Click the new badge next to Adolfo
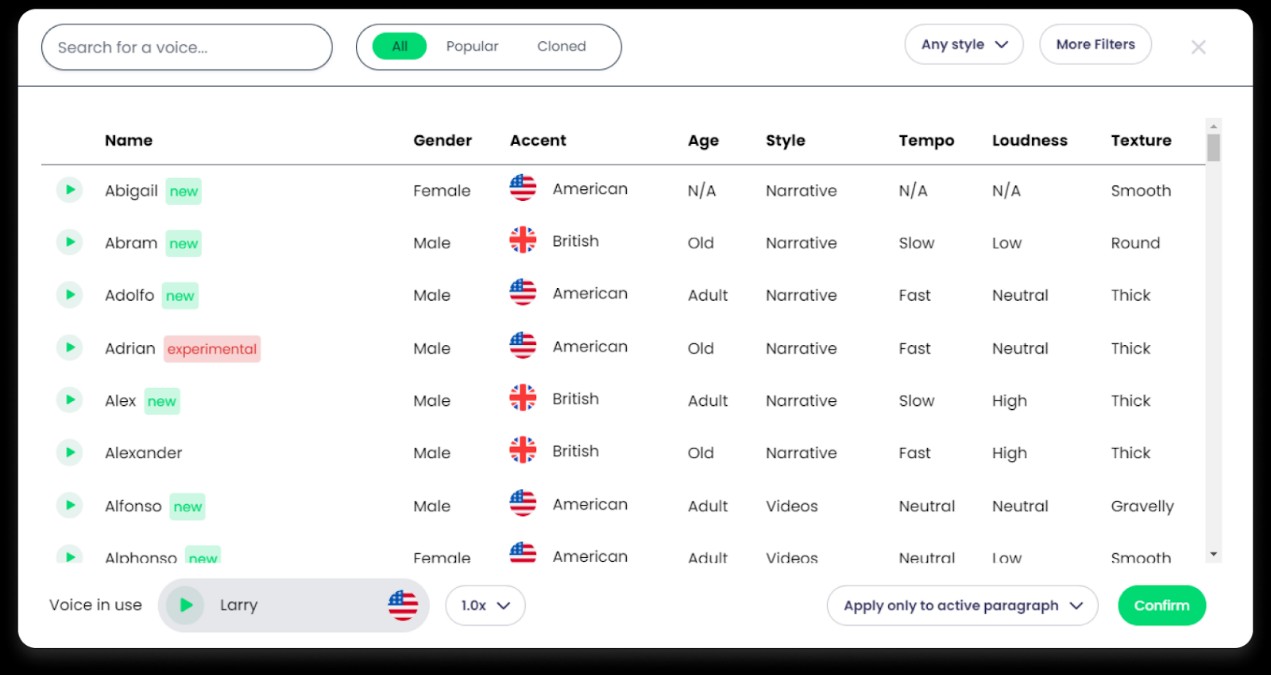 click(x=180, y=296)
